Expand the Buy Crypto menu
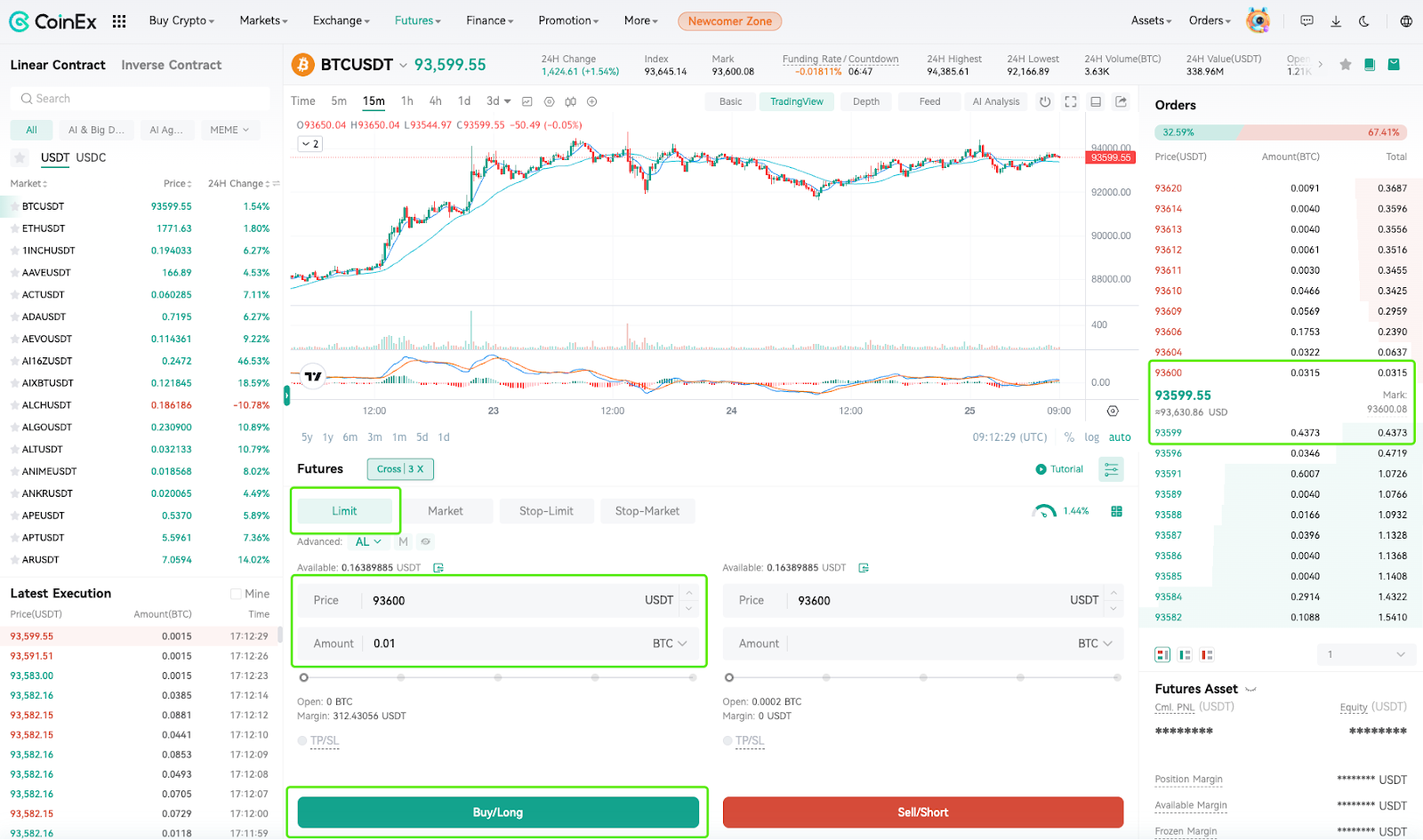The image size is (1423, 840). coord(181,20)
